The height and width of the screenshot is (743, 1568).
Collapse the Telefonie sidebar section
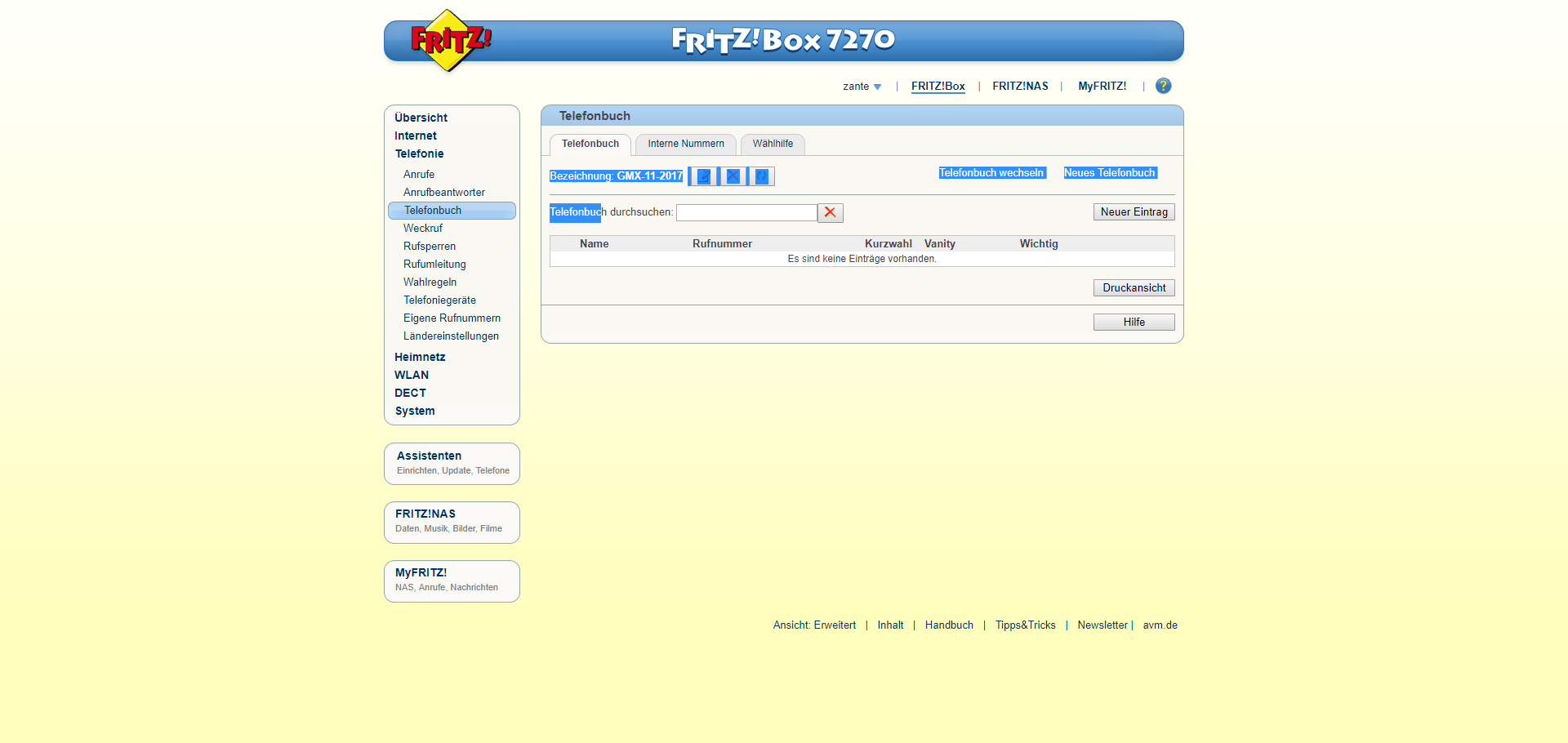(x=420, y=153)
